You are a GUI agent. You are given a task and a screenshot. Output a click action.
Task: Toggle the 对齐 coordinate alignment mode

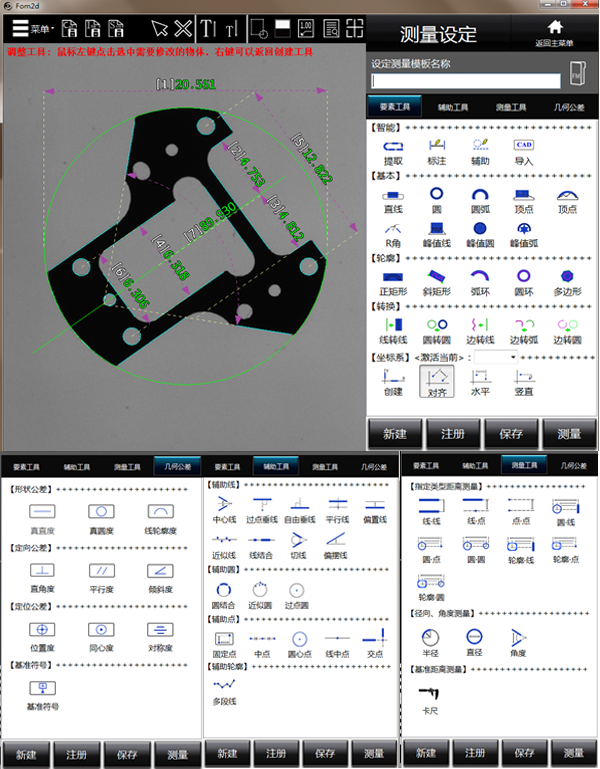coord(436,379)
